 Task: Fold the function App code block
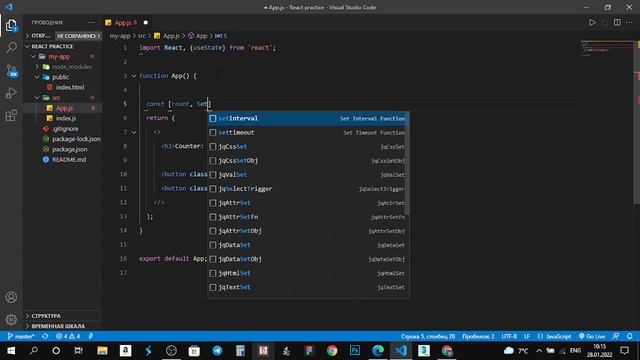tap(134, 76)
